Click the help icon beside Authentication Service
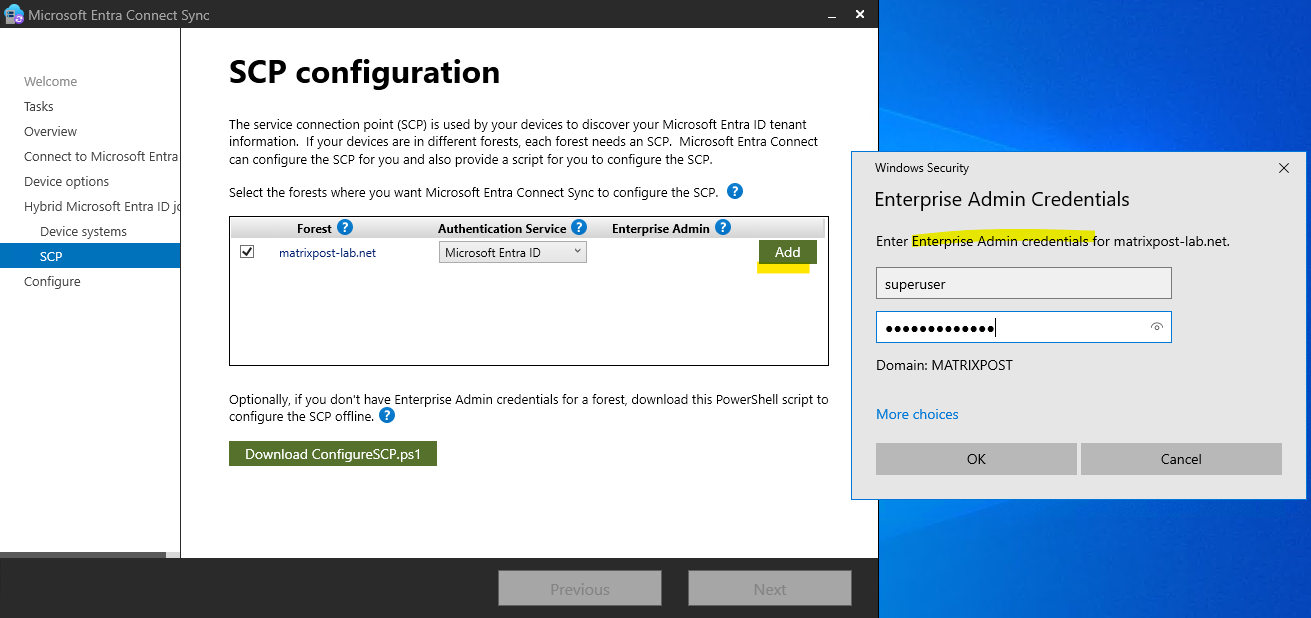The width and height of the screenshot is (1311, 618). pyautogui.click(x=579, y=228)
